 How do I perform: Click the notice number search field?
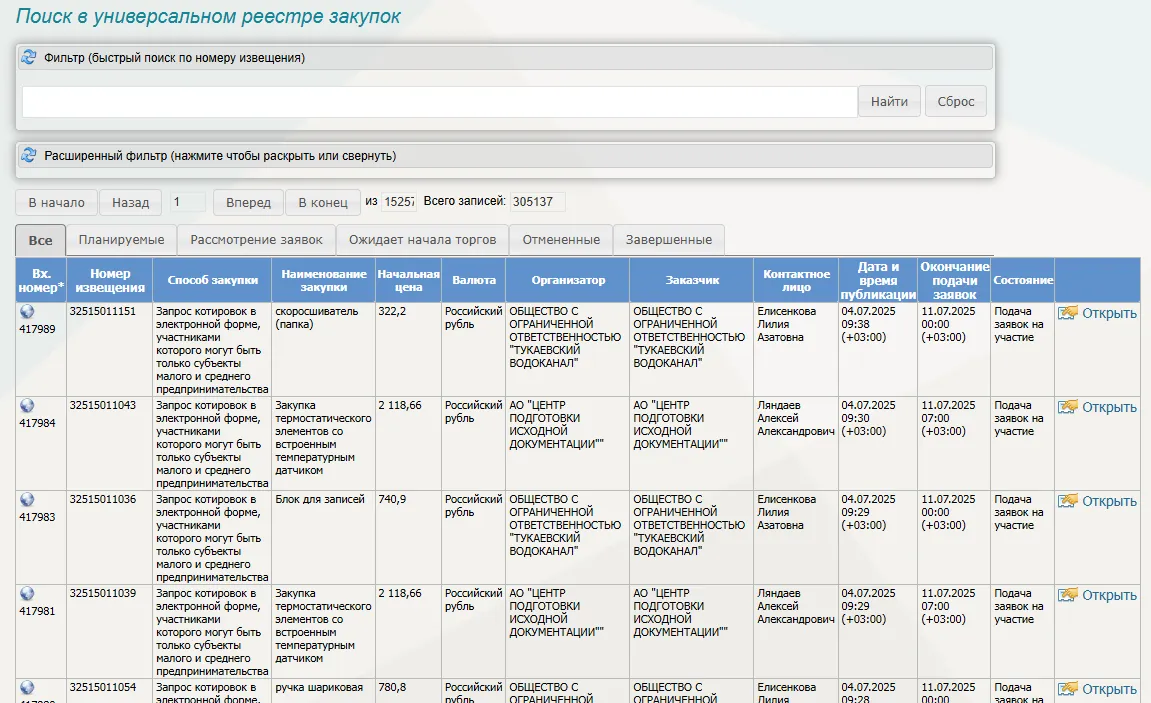439,101
